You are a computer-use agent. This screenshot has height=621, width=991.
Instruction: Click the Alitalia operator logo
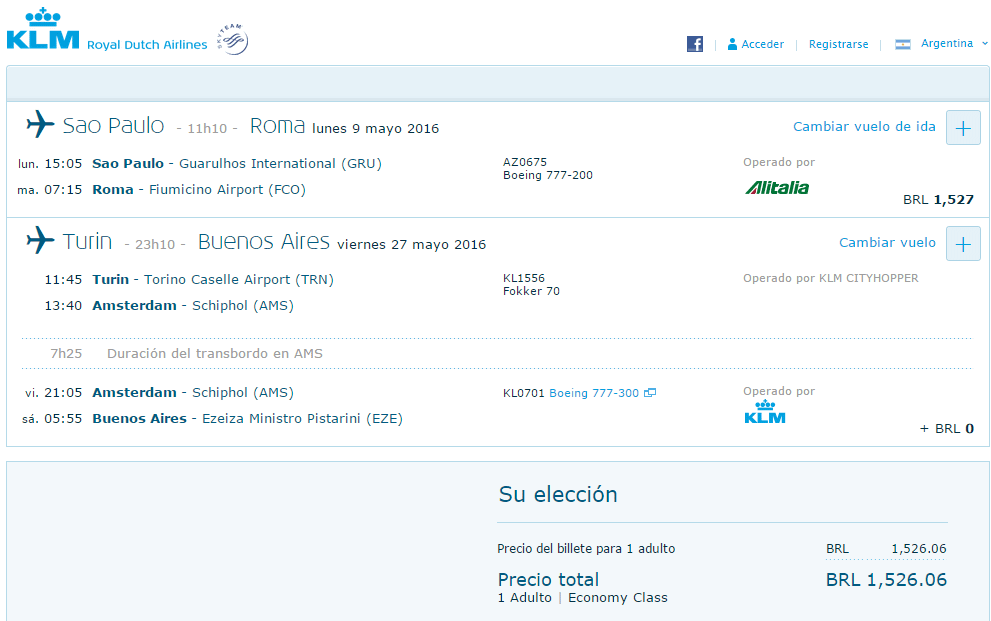(777, 187)
